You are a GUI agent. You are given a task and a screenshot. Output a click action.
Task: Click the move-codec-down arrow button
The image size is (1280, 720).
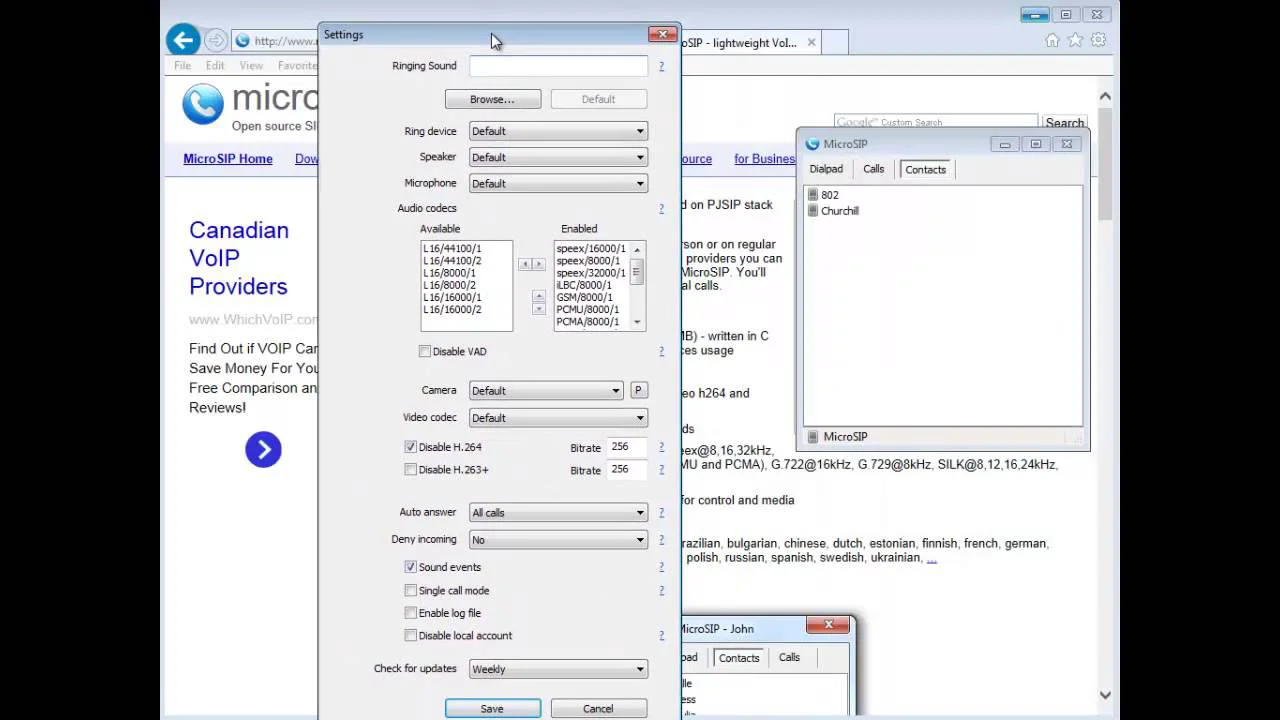(539, 309)
